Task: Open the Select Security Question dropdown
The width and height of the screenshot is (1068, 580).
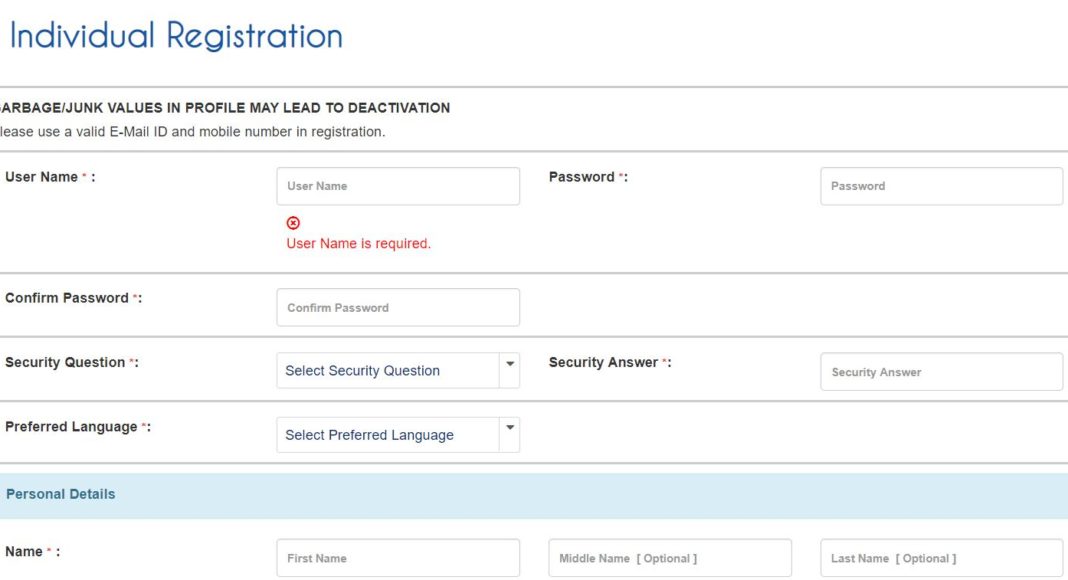Action: coord(398,371)
